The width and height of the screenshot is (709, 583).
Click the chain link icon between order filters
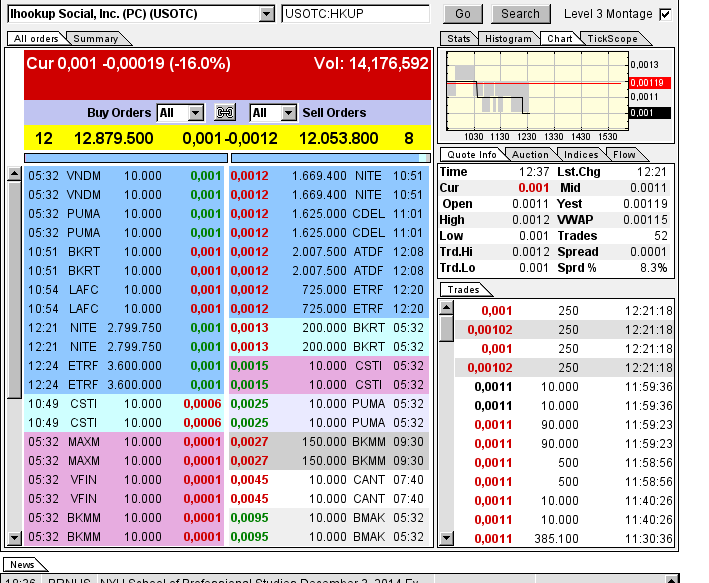[225, 113]
